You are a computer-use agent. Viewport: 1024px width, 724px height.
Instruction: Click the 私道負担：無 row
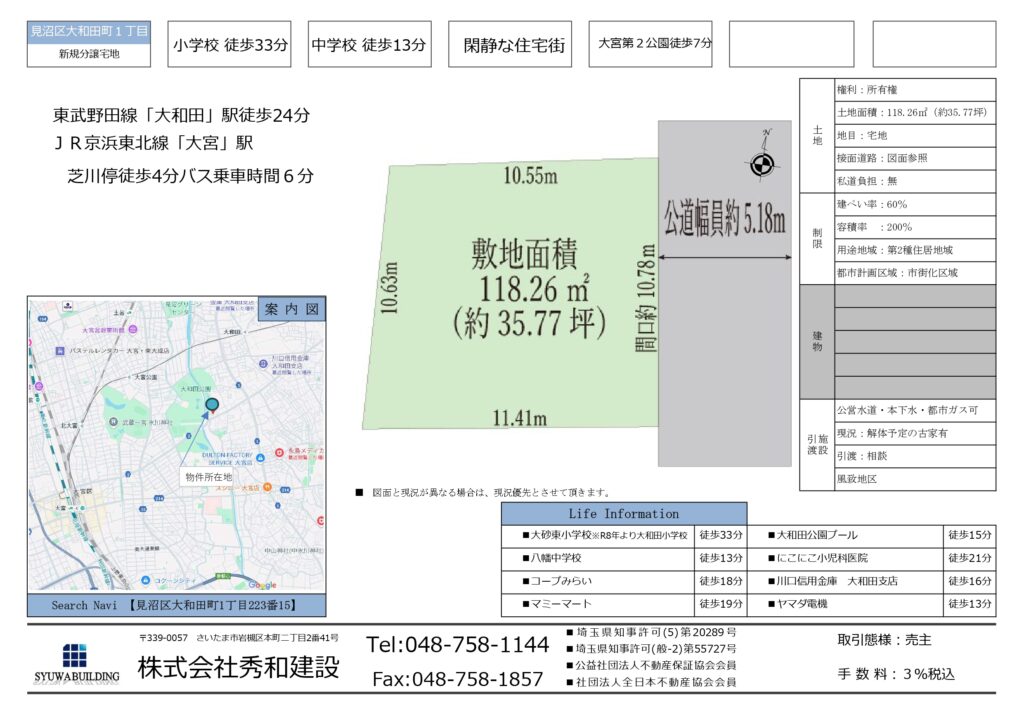tap(915, 181)
